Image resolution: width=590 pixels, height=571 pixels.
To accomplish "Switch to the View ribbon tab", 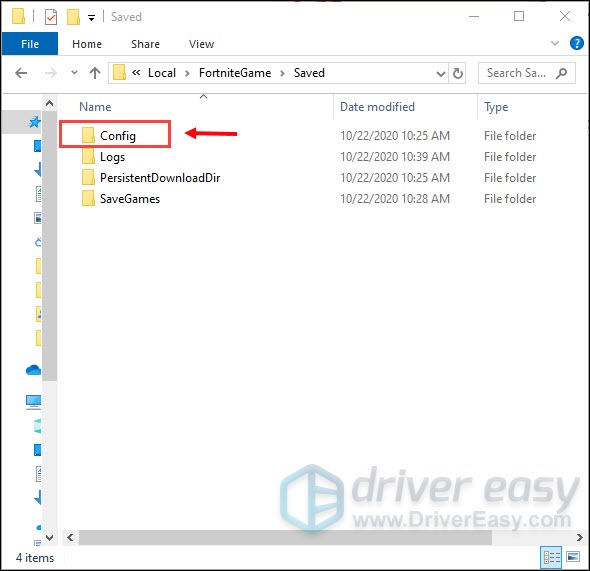I will tap(201, 44).
